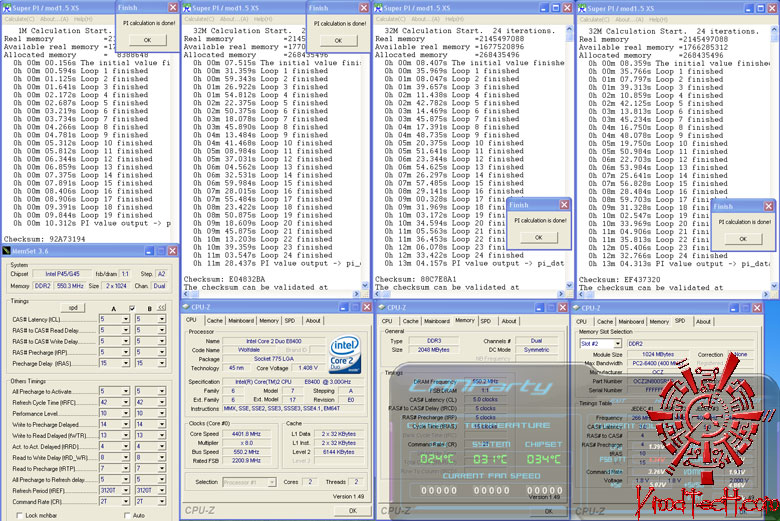Click the MemSet 3.6 title bar icon
This screenshot has height=521, width=780.
pos(6,251)
